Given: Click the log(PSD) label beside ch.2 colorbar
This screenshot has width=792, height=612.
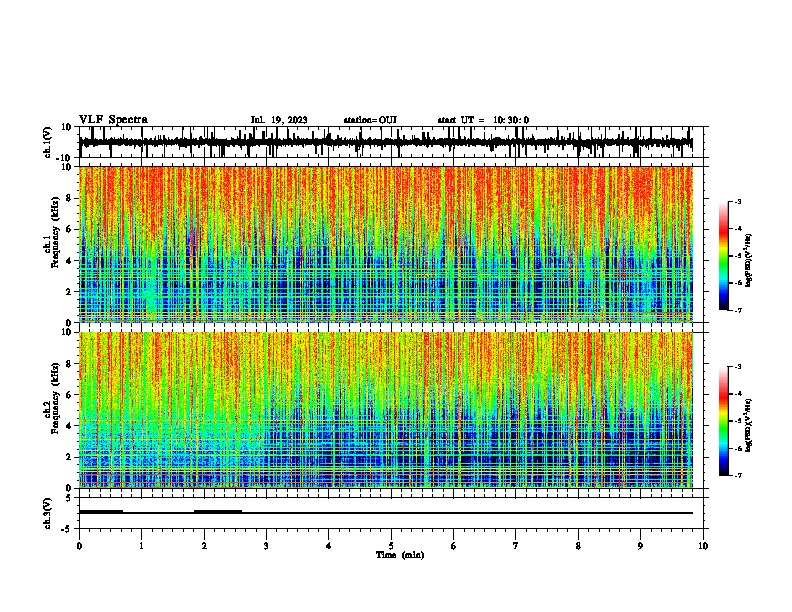Looking at the screenshot, I should (x=748, y=425).
